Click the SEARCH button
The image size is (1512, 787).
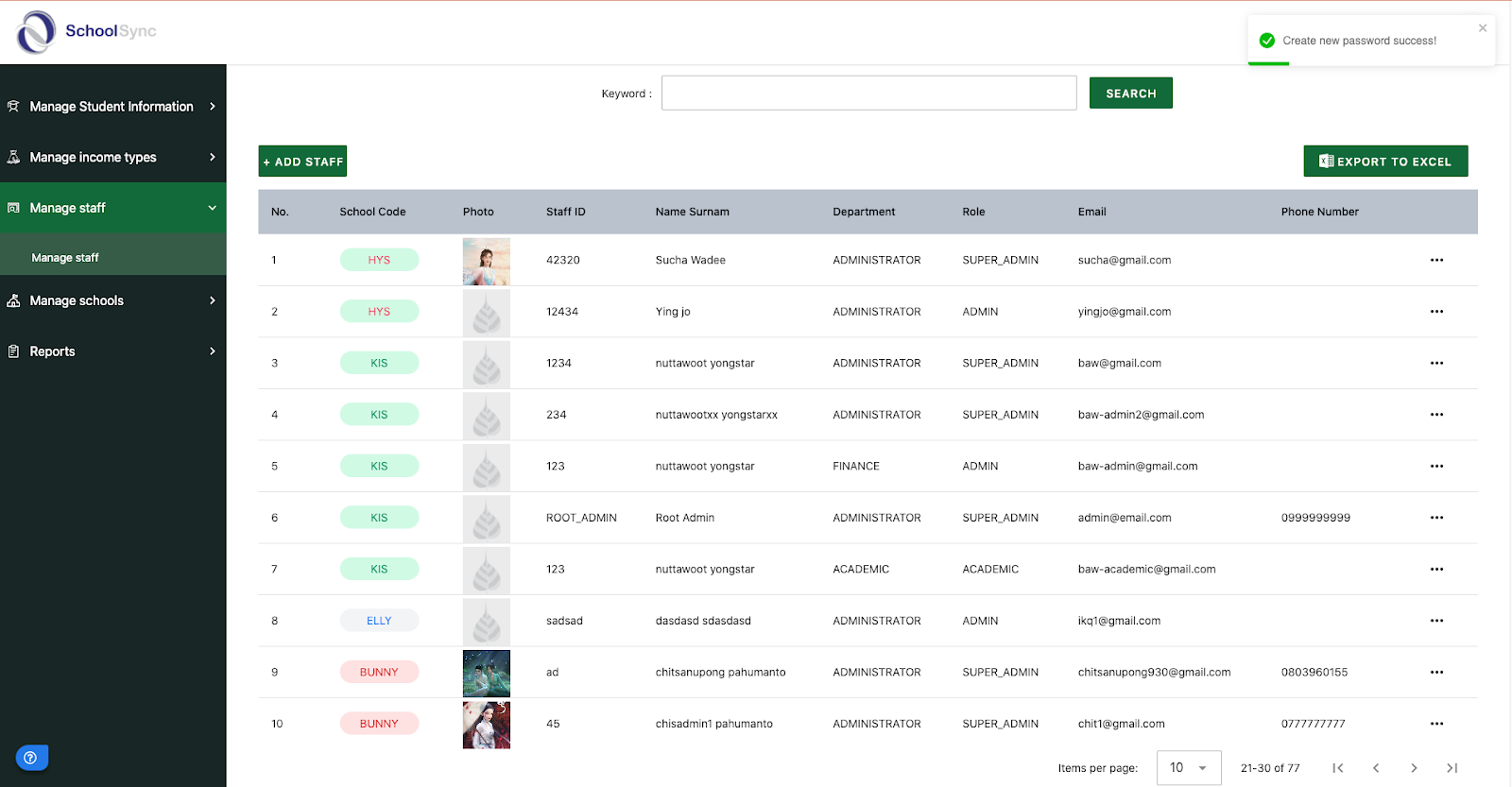[1130, 94]
